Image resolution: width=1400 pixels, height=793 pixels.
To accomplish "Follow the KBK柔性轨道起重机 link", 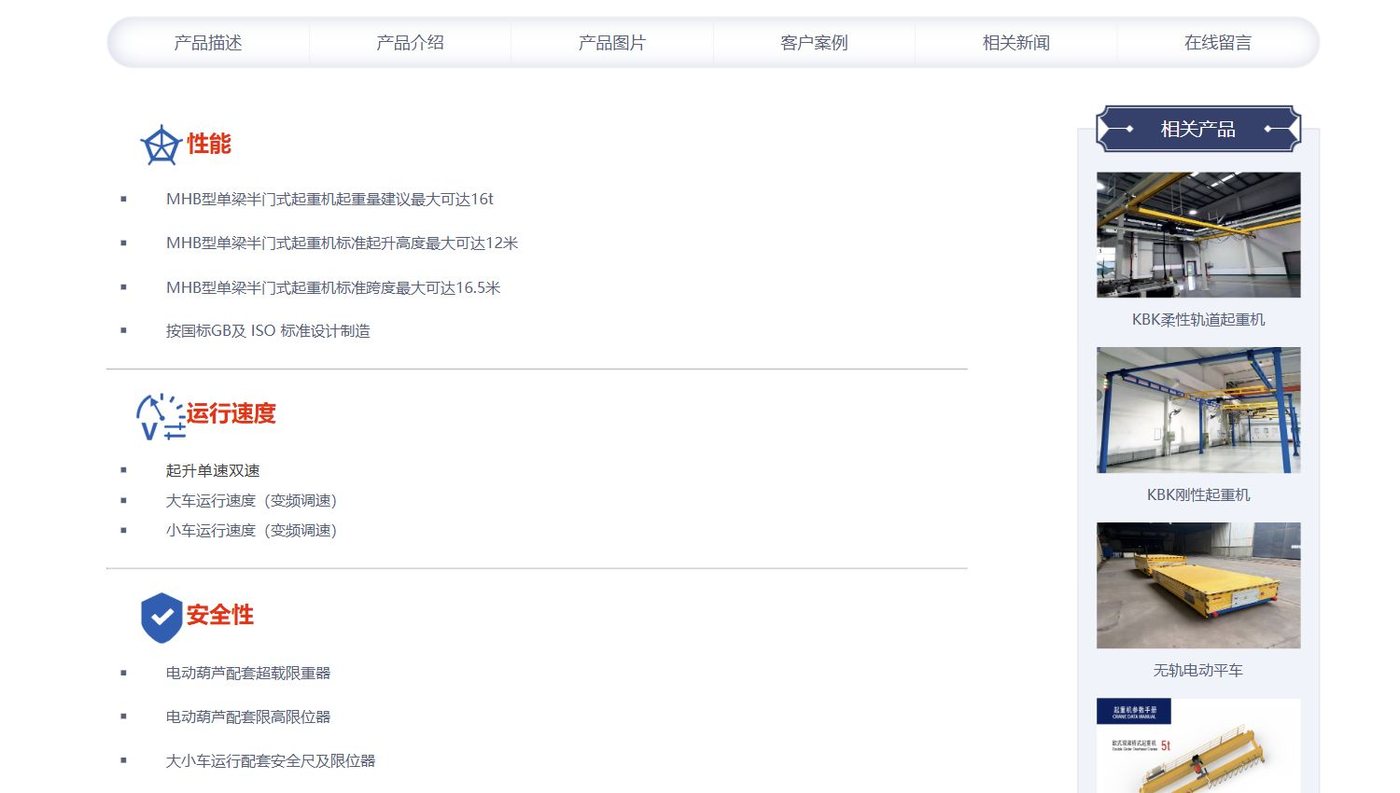I will tap(1198, 320).
